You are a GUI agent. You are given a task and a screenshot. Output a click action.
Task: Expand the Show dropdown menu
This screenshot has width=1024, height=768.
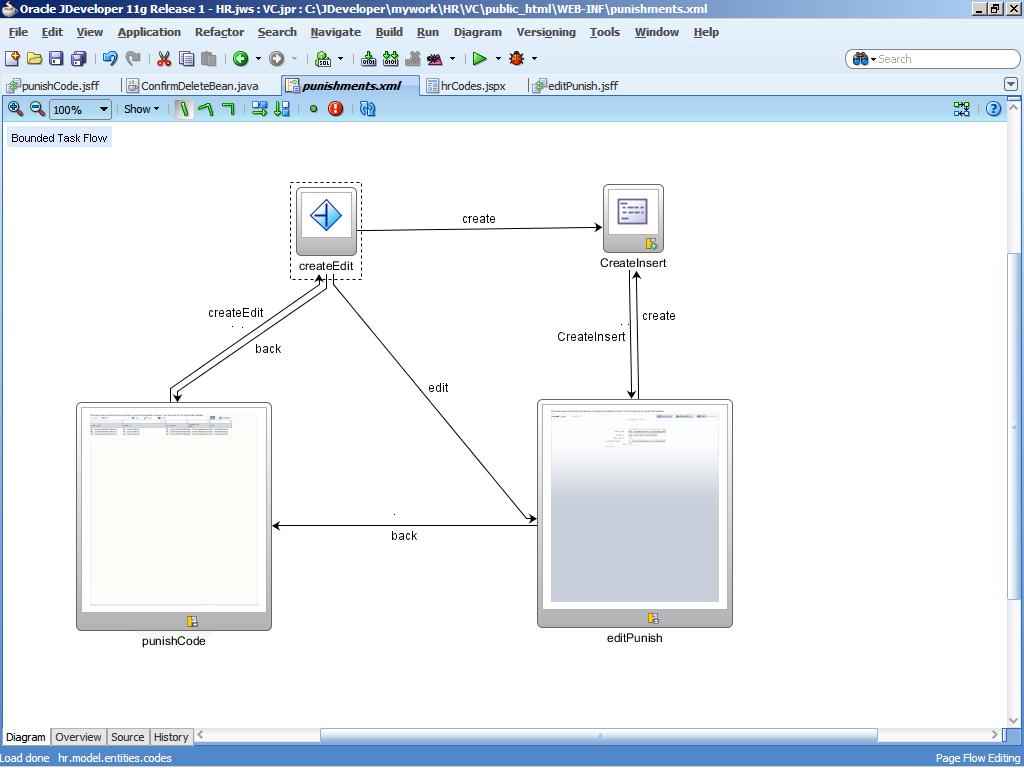coord(141,109)
